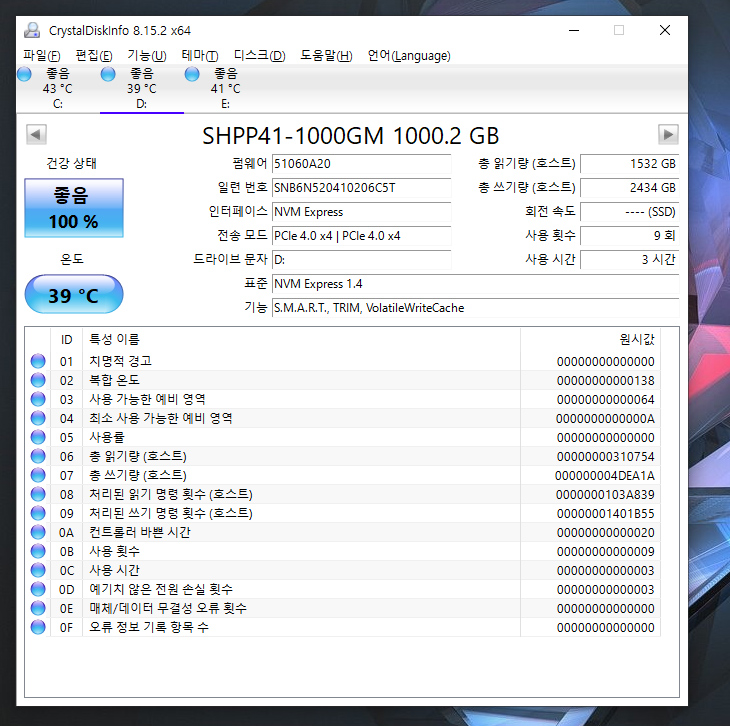Click status orb of 03 사용 가능한 예비 영역

point(38,399)
